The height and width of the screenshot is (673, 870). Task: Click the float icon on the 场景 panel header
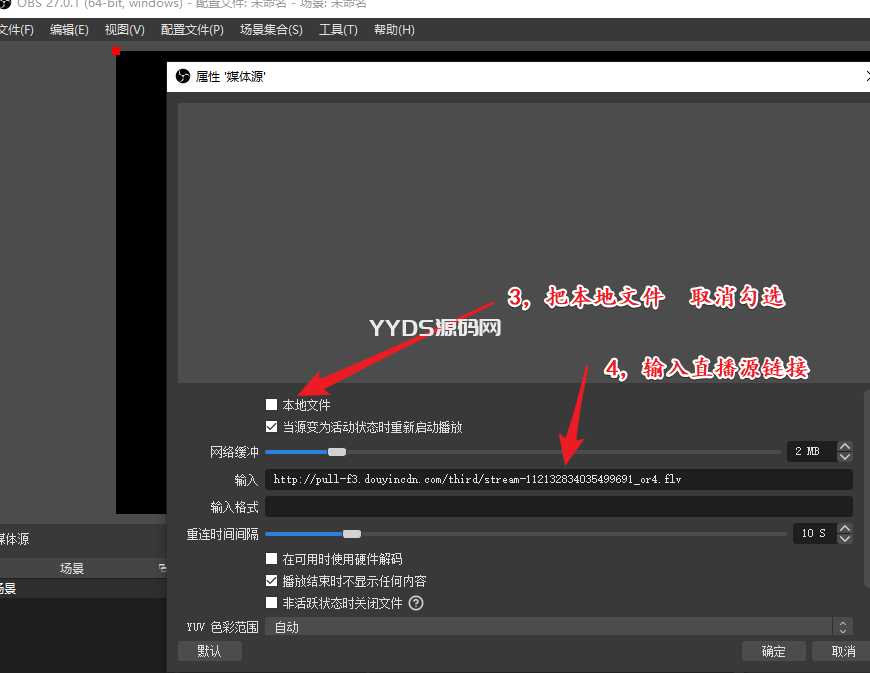coord(162,568)
